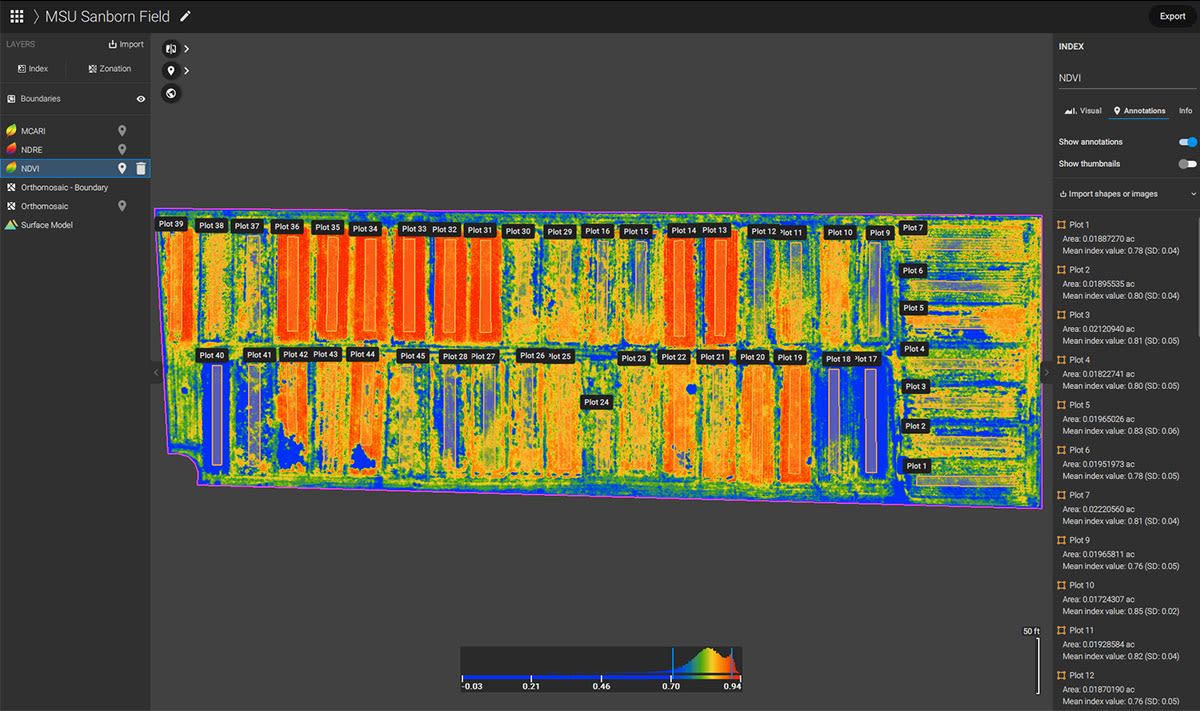This screenshot has height=711, width=1200.
Task: Hide the Boundaries layer
Action: coord(139,98)
